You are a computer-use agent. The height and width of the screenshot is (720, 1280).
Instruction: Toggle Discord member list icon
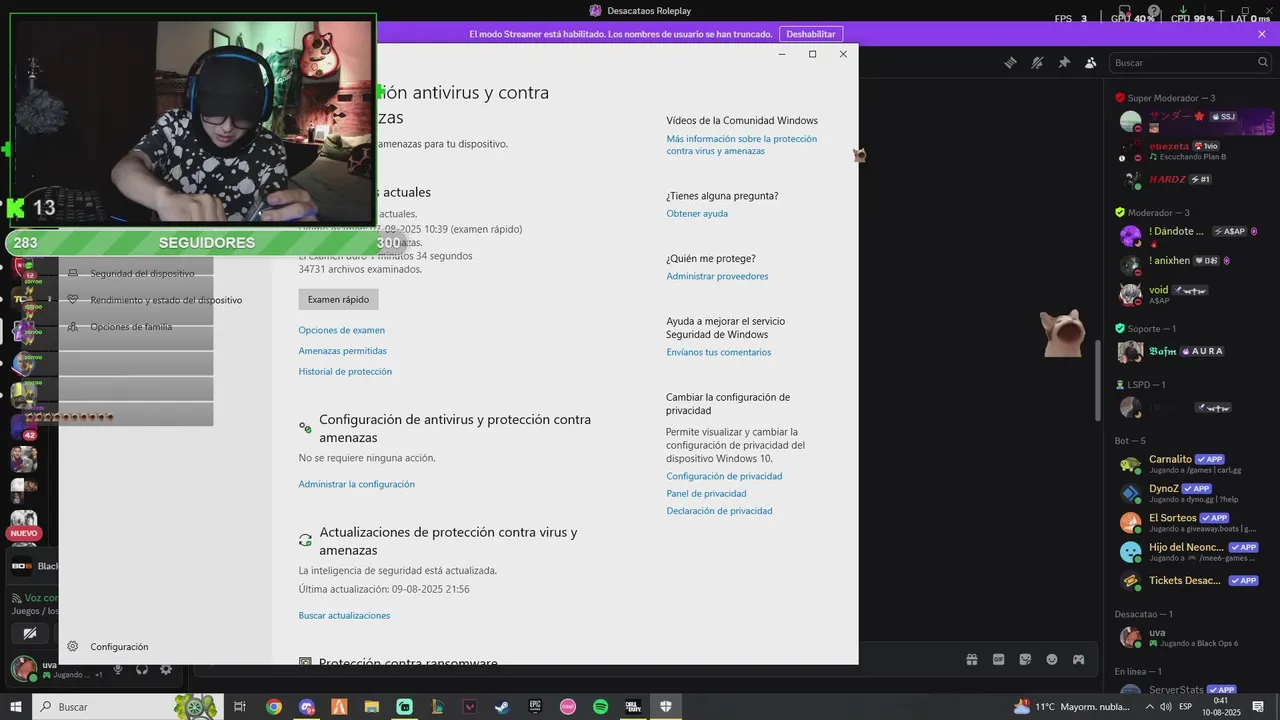(1091, 62)
